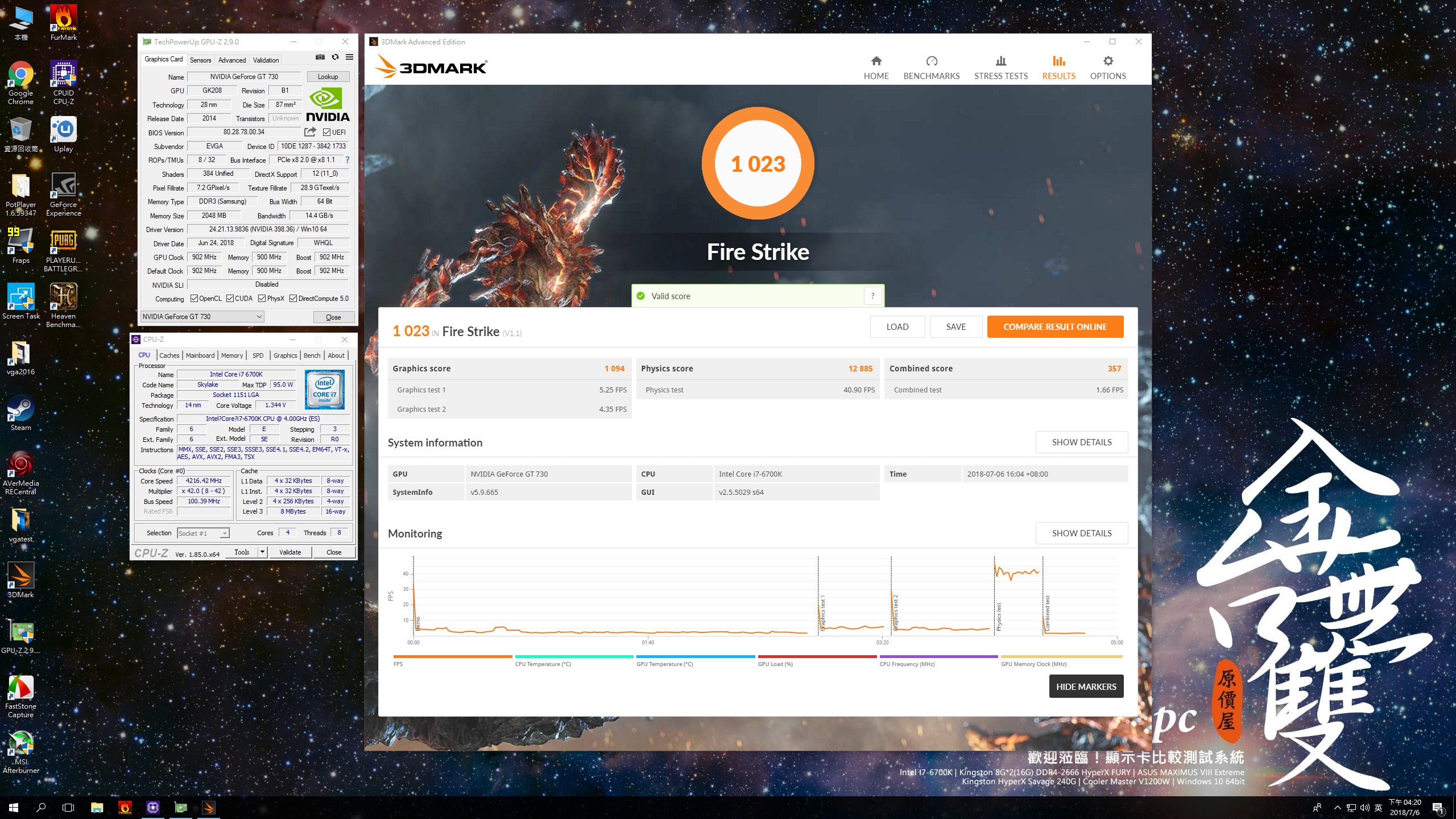Viewport: 1456px width, 819px height.
Task: Open the taskbar search magnifier
Action: click(41, 807)
